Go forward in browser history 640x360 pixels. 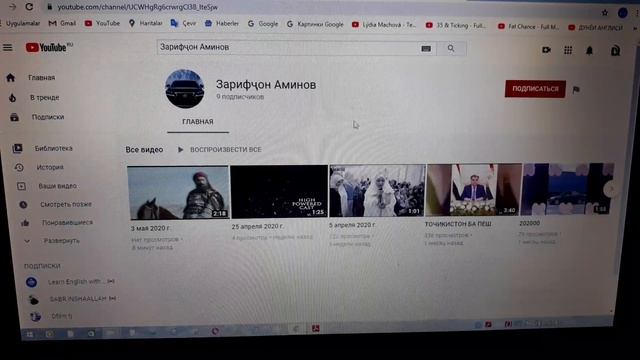pos(13,7)
